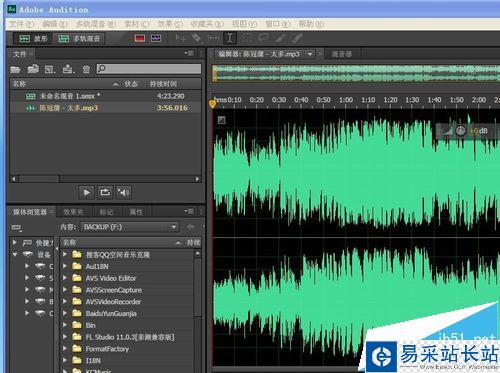Screen dimensions: 500x373
Task: Select the Razor tool in toolbar
Action: [x=197, y=38]
